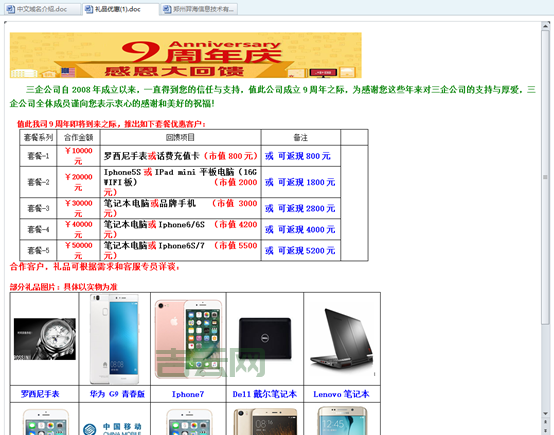Click the 或 可返现 2800元 note
The width and height of the screenshot is (554, 435).
click(300, 208)
